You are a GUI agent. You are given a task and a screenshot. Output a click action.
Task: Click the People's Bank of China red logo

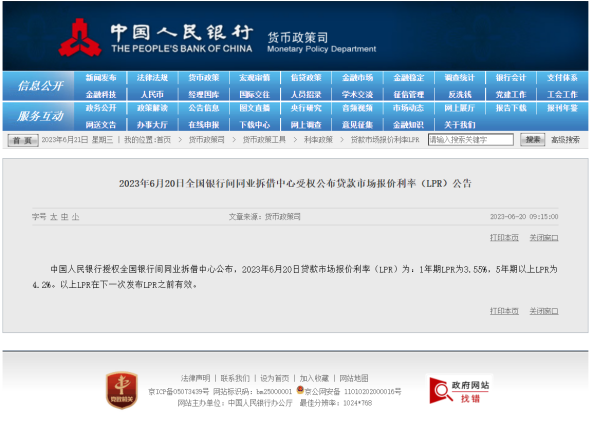point(80,38)
